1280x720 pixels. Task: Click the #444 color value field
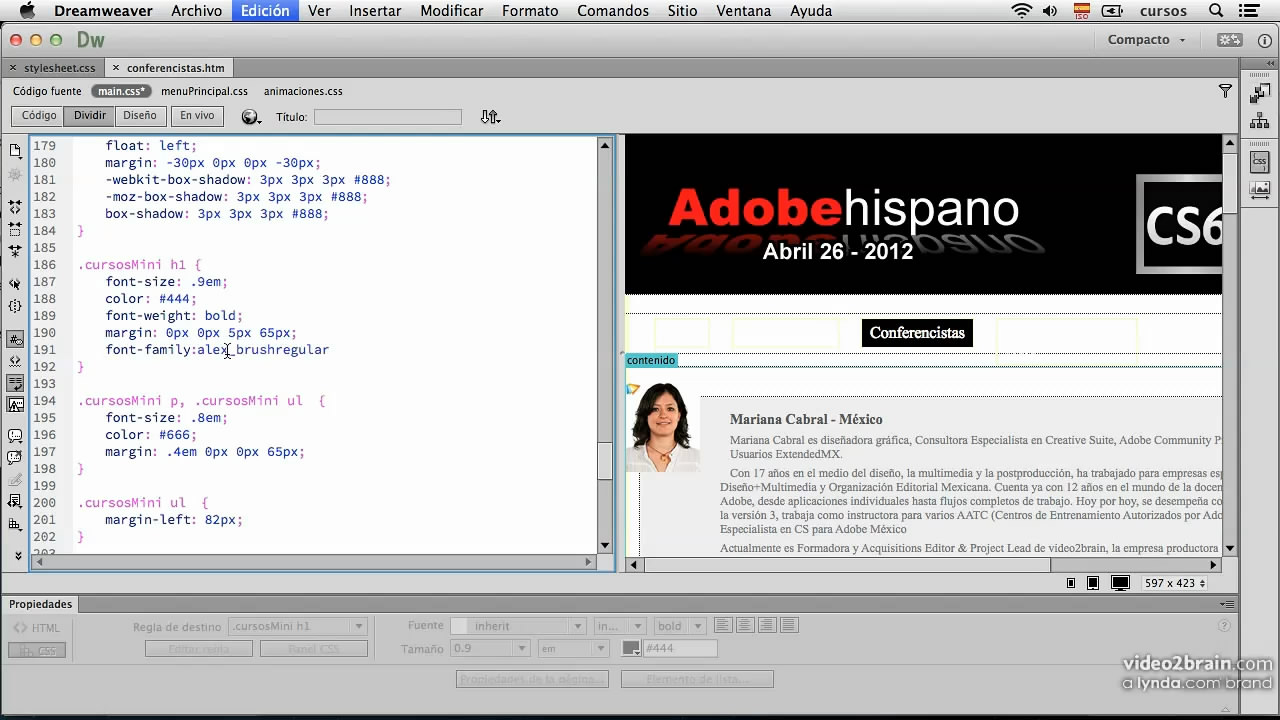click(x=680, y=648)
